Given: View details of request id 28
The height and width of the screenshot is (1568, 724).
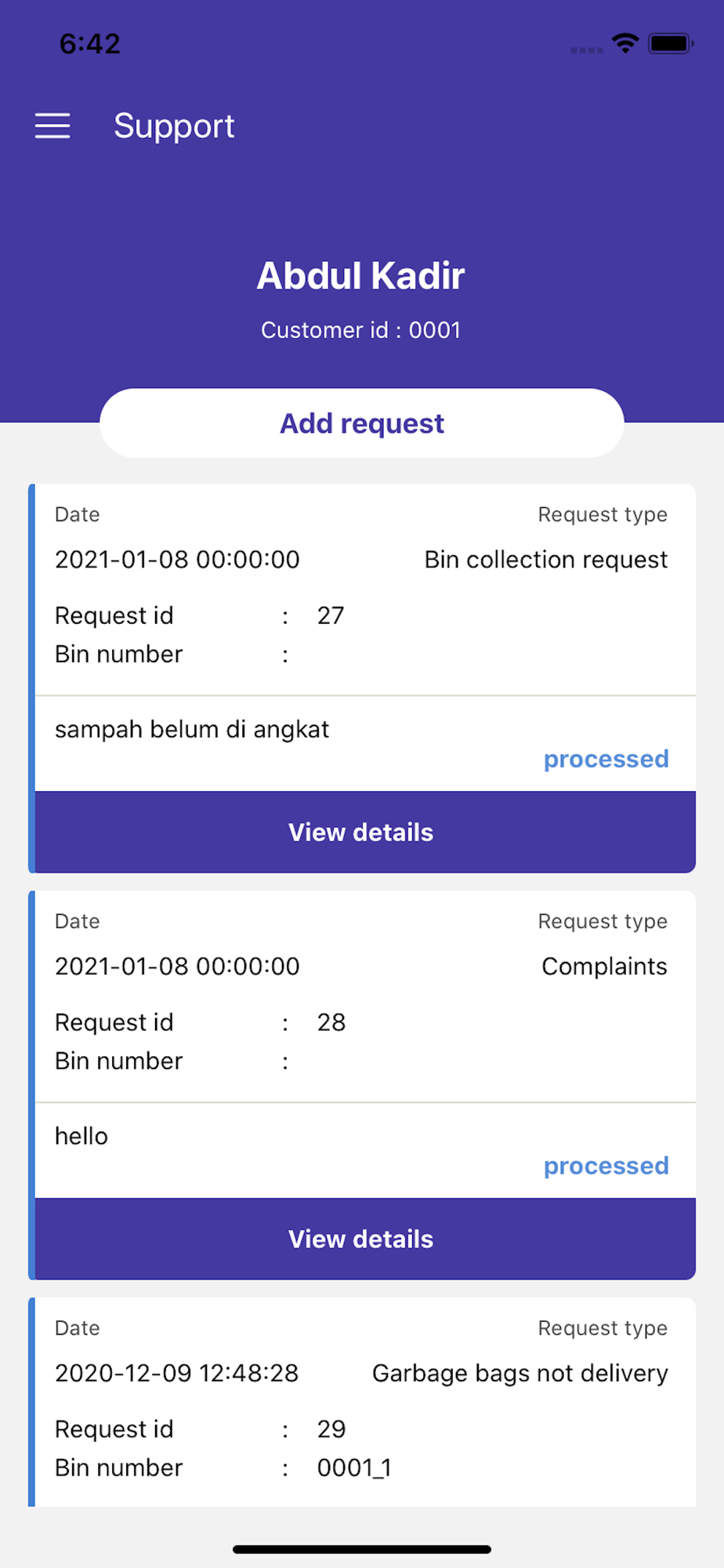Looking at the screenshot, I should click(365, 1239).
